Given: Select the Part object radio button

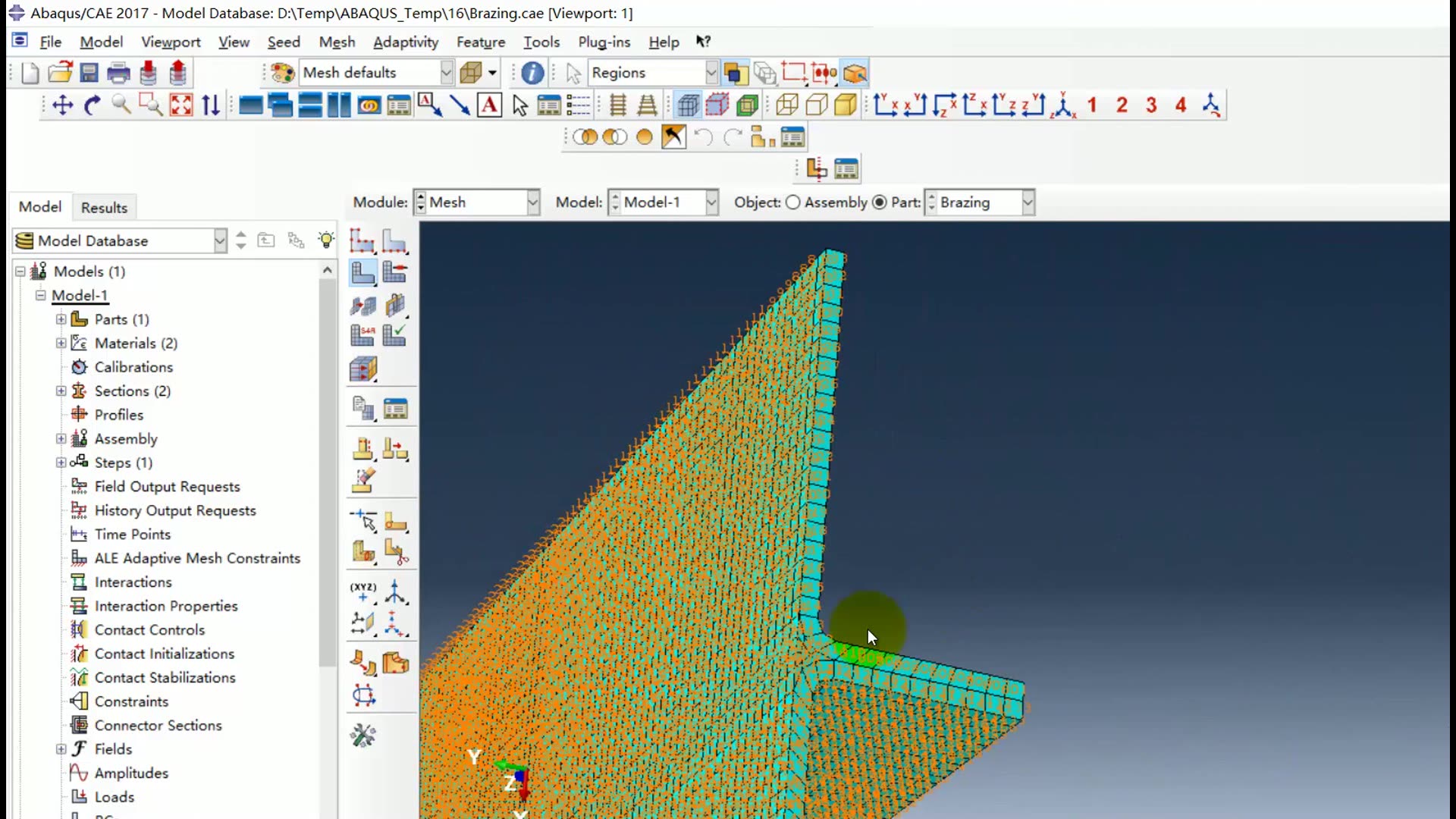Looking at the screenshot, I should 880,202.
